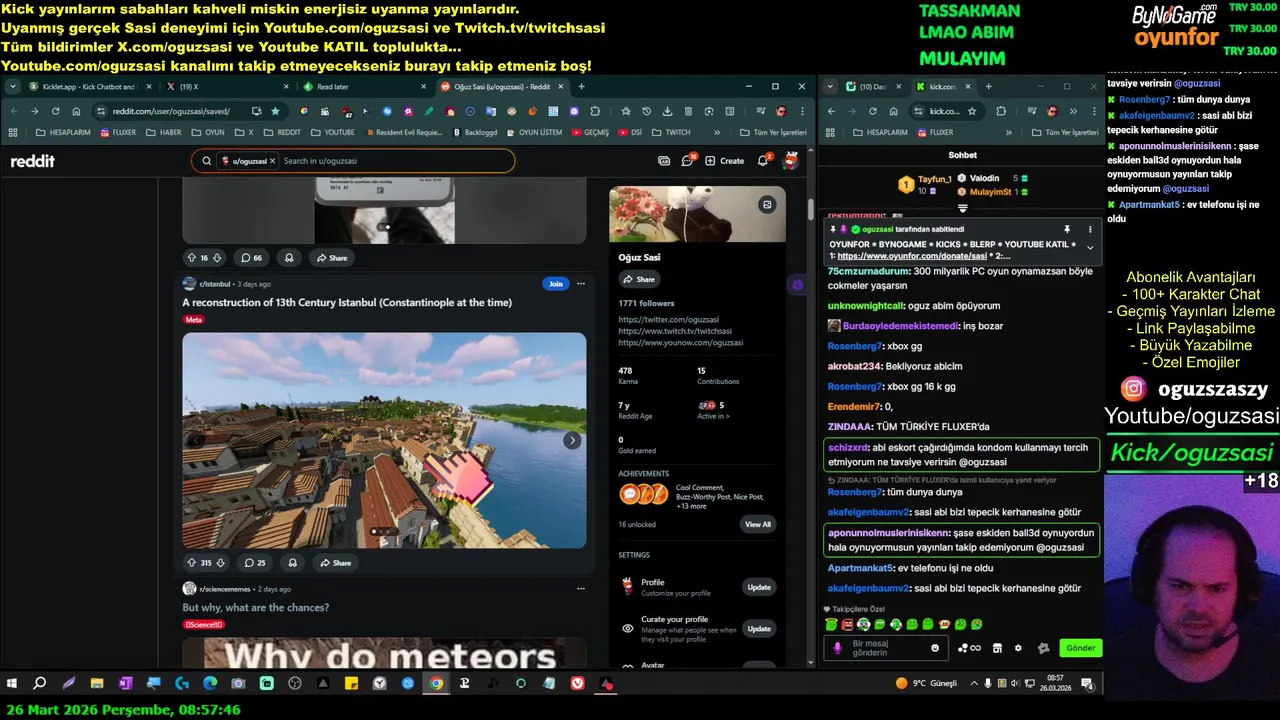Image resolution: width=1280 pixels, height=720 pixels.
Task: Open the 9°C Güneşli weather widget
Action: click(x=926, y=684)
